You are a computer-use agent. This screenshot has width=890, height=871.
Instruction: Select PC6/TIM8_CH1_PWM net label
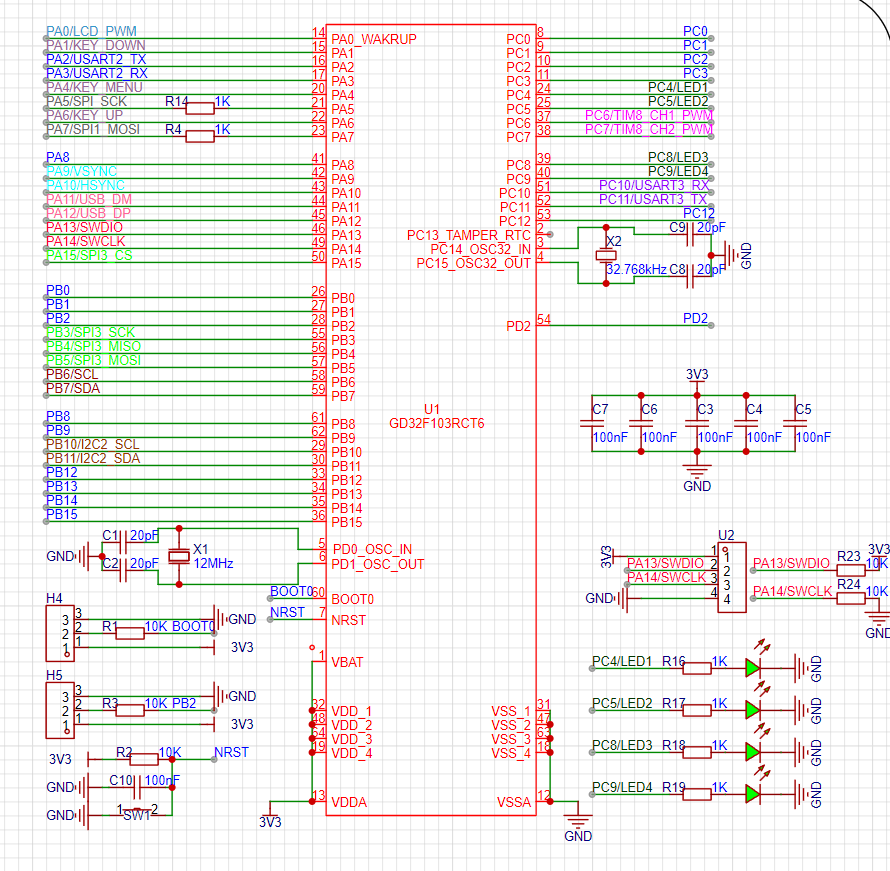649,115
